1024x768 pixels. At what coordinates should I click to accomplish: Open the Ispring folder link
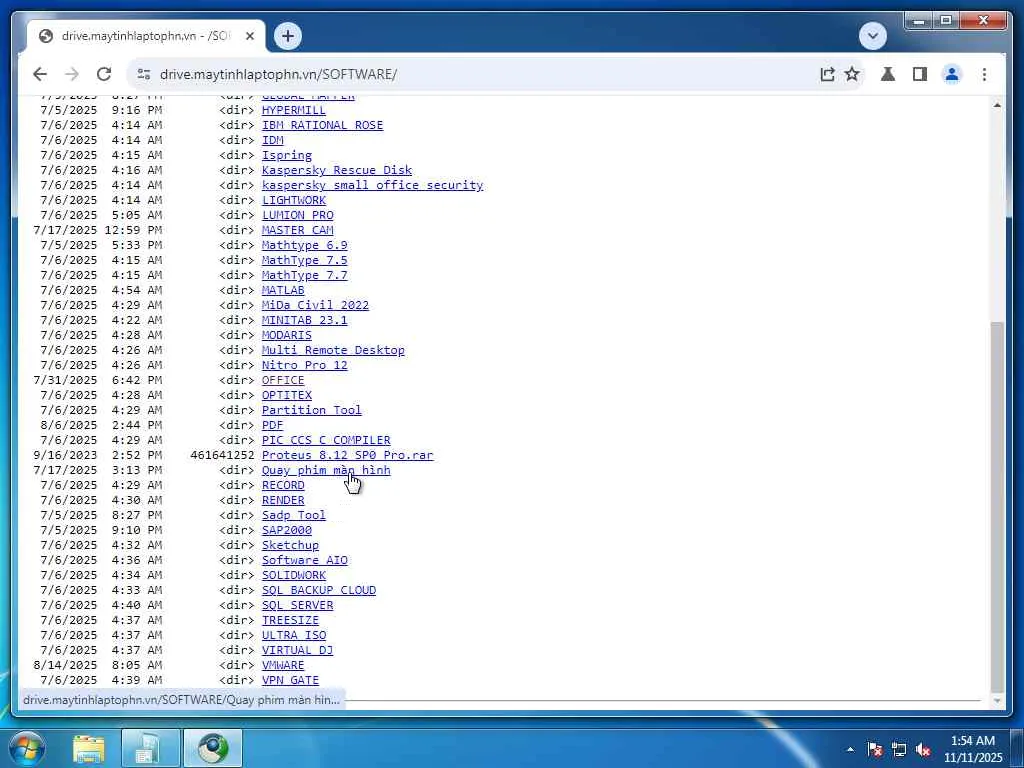click(287, 155)
